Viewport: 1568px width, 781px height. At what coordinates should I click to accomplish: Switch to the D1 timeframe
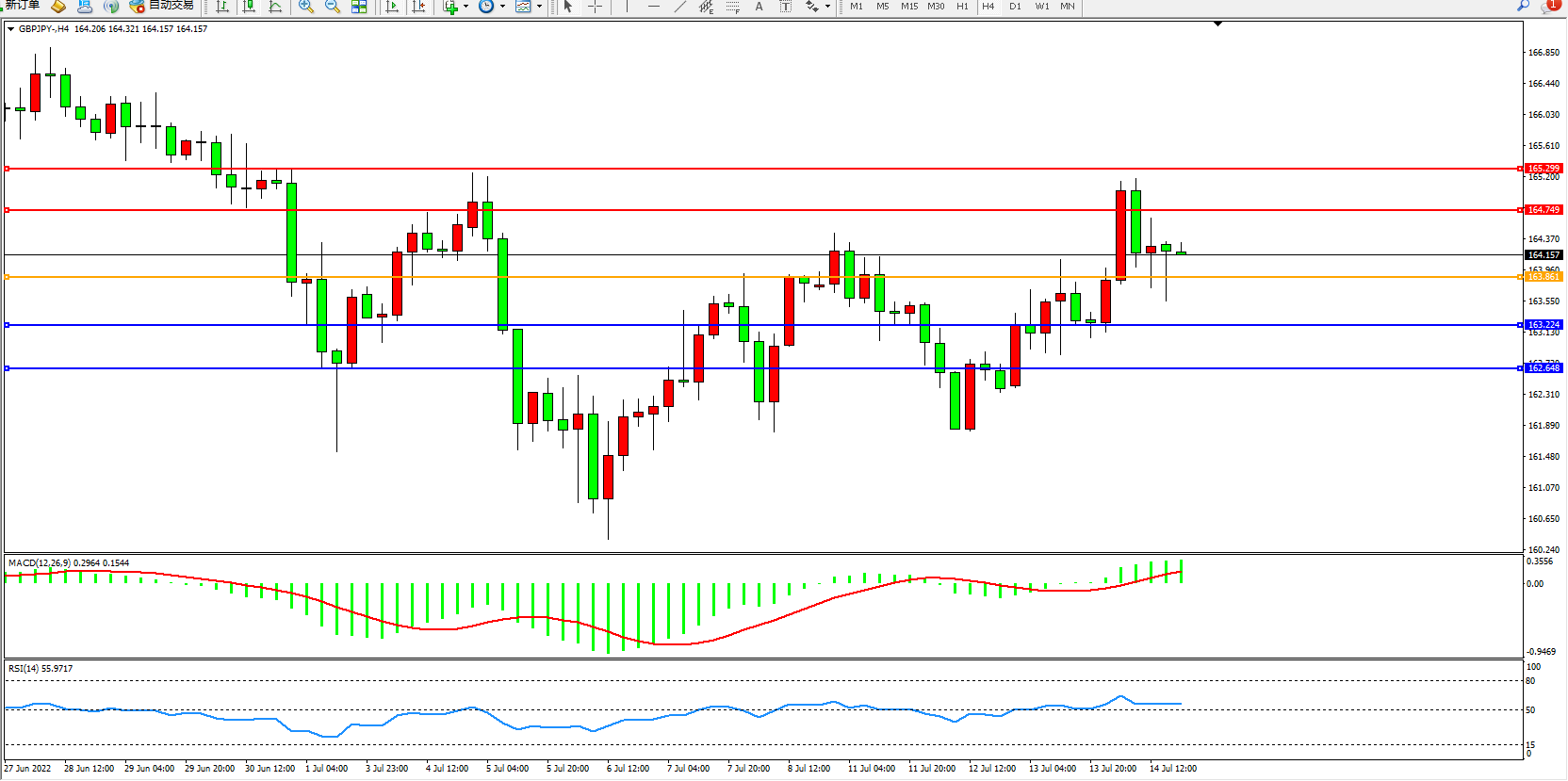1015,7
